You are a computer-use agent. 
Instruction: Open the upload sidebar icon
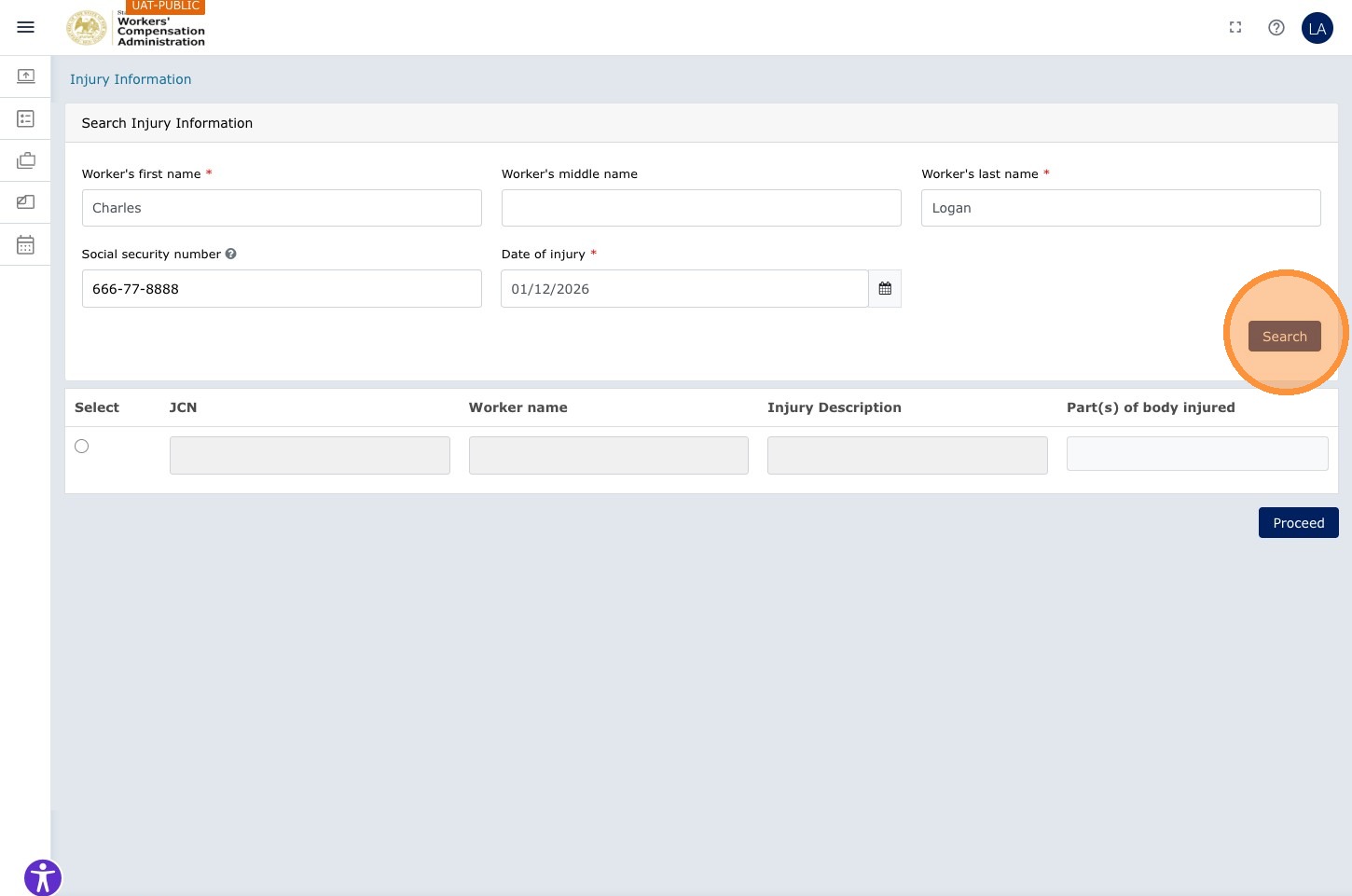pyautogui.click(x=26, y=76)
